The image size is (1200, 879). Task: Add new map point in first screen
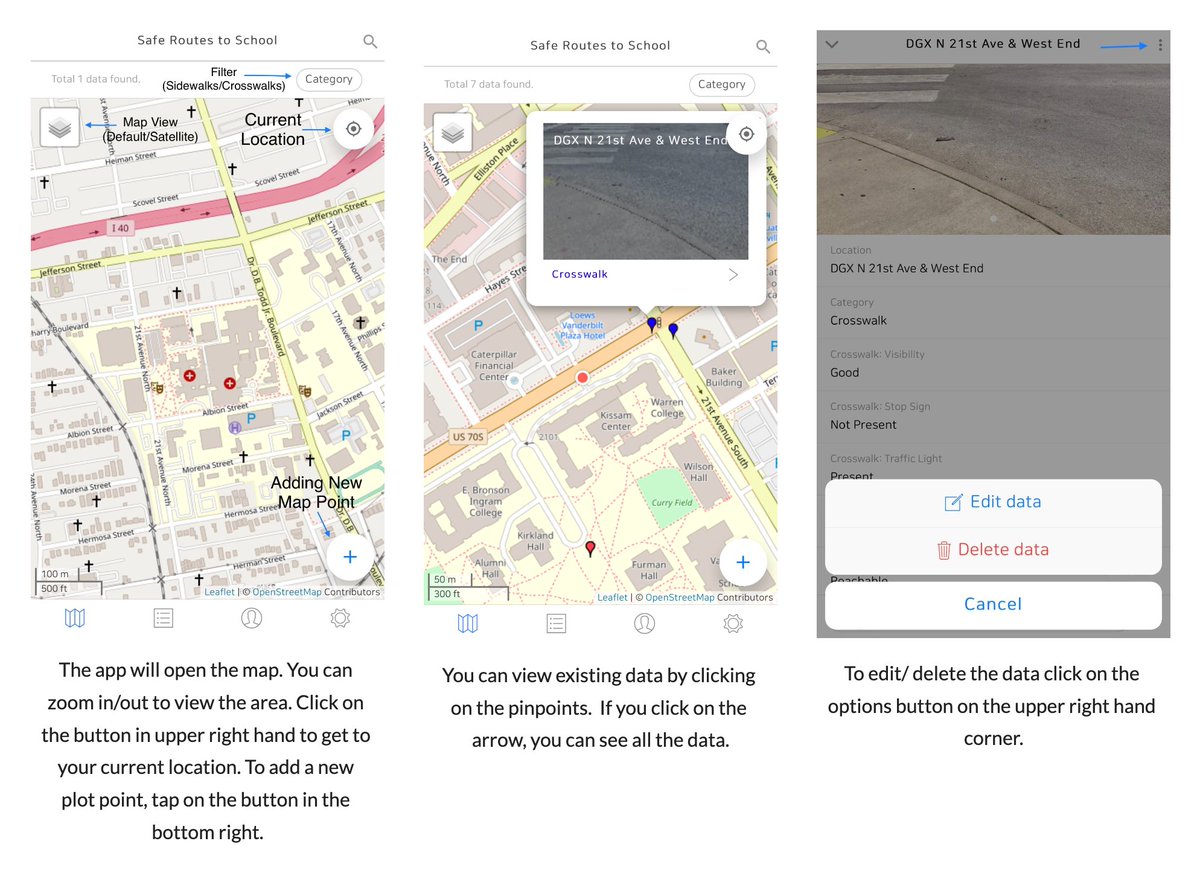350,557
